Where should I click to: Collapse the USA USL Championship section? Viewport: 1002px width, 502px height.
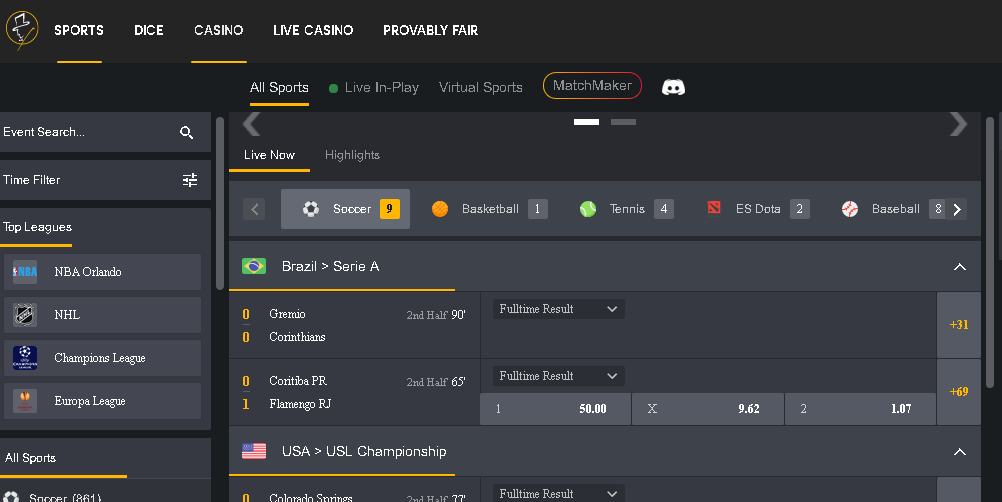[x=959, y=452]
